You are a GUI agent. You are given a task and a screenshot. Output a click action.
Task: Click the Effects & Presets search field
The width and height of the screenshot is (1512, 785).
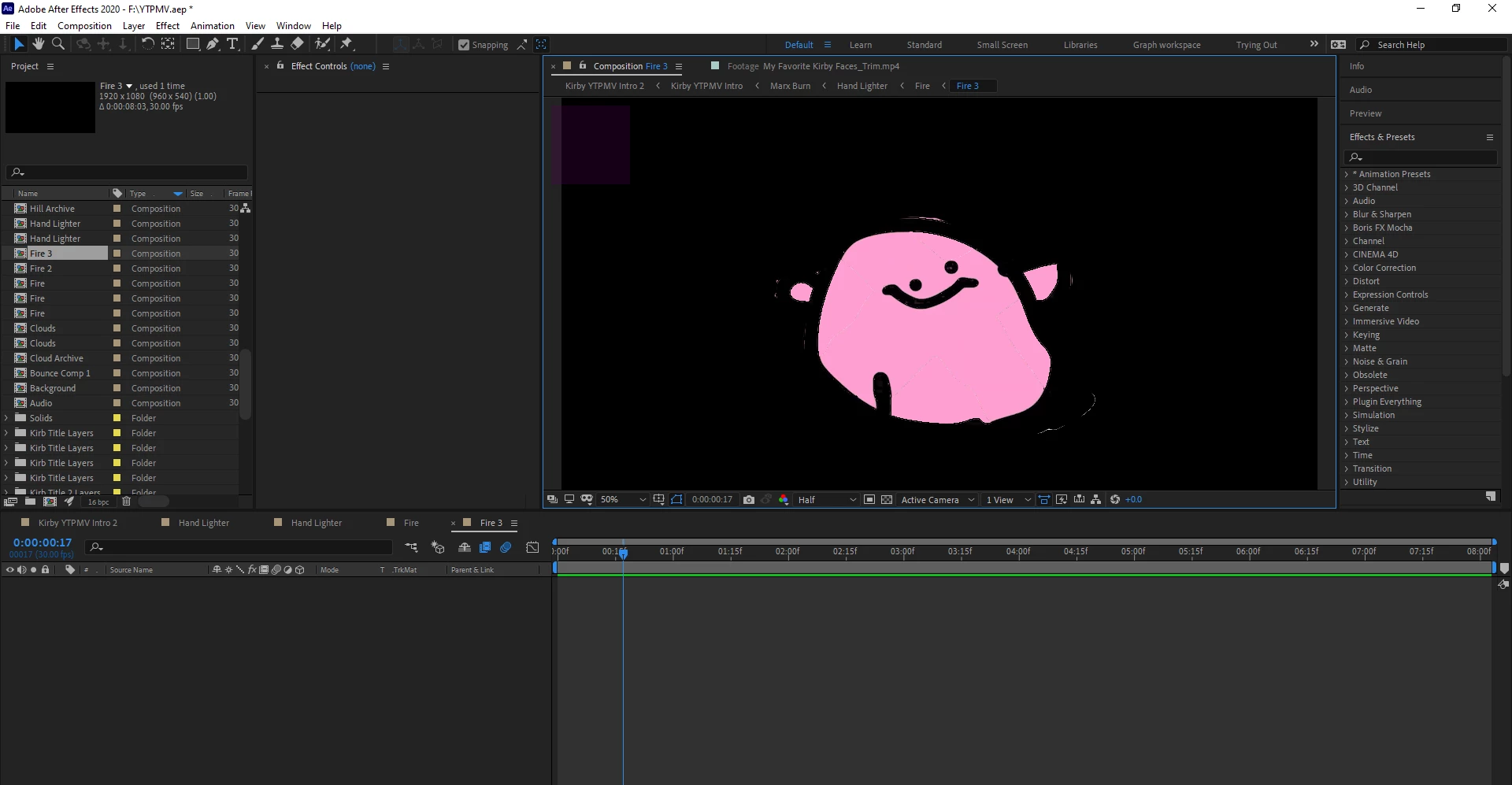(x=1421, y=157)
